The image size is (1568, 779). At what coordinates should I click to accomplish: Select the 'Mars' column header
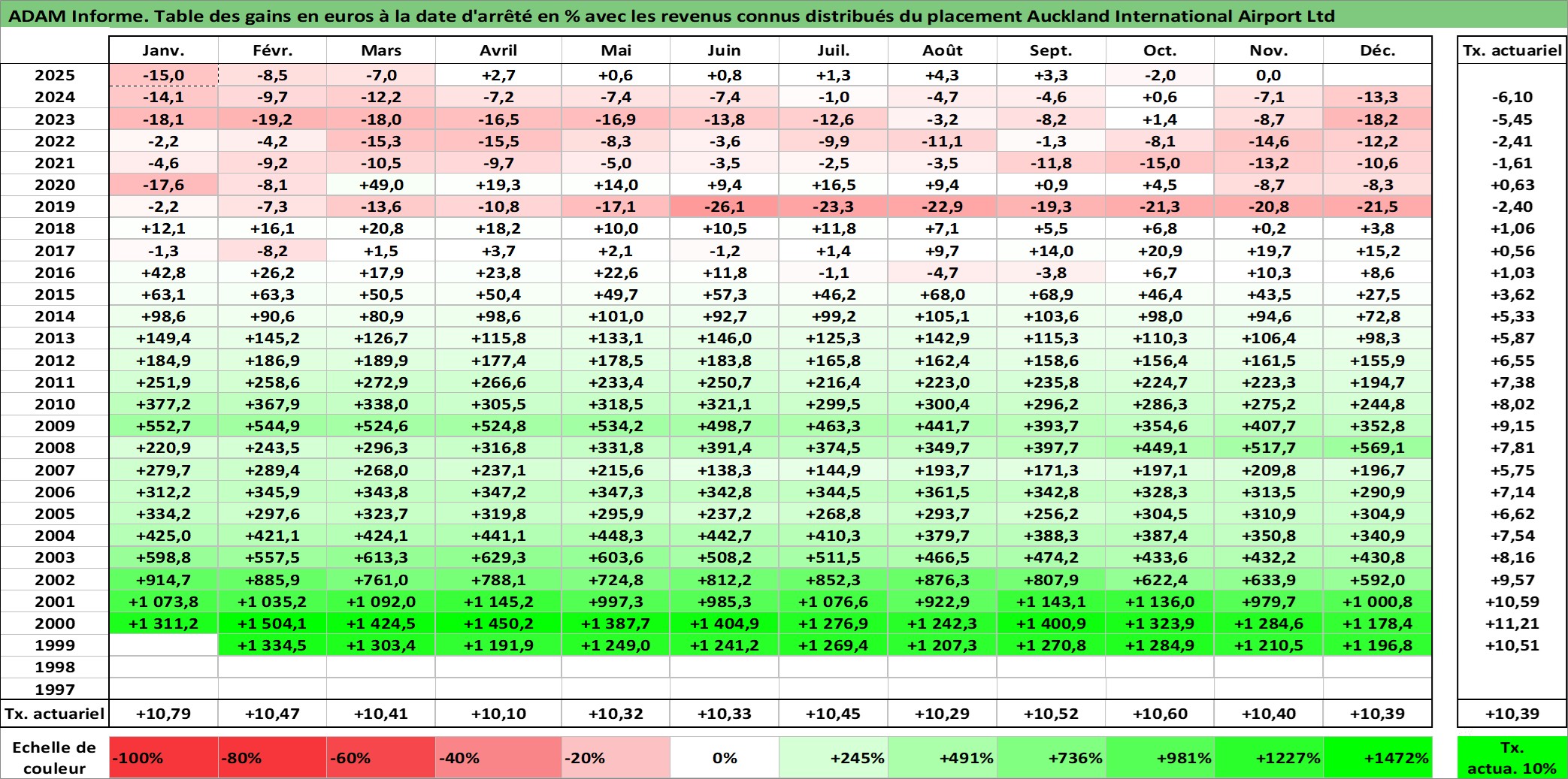pyautogui.click(x=381, y=50)
